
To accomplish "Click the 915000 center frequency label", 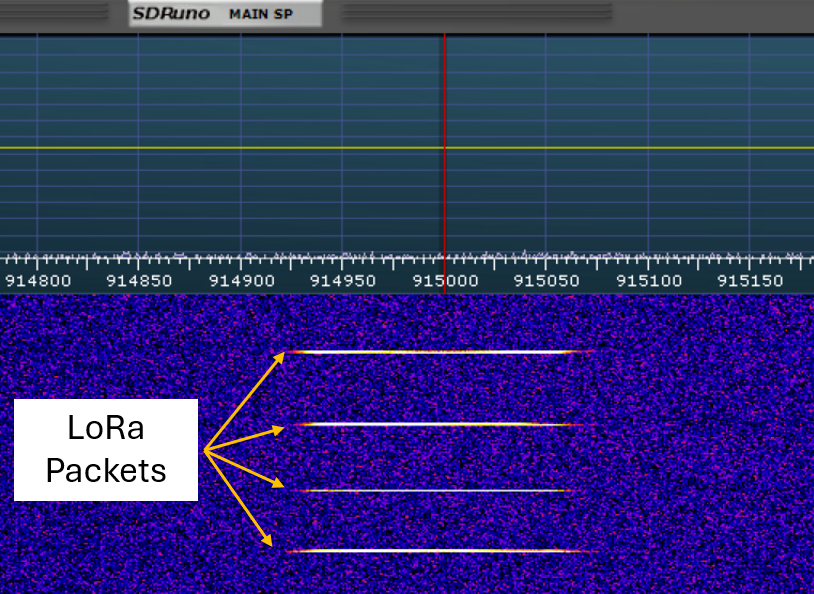I will [x=445, y=281].
